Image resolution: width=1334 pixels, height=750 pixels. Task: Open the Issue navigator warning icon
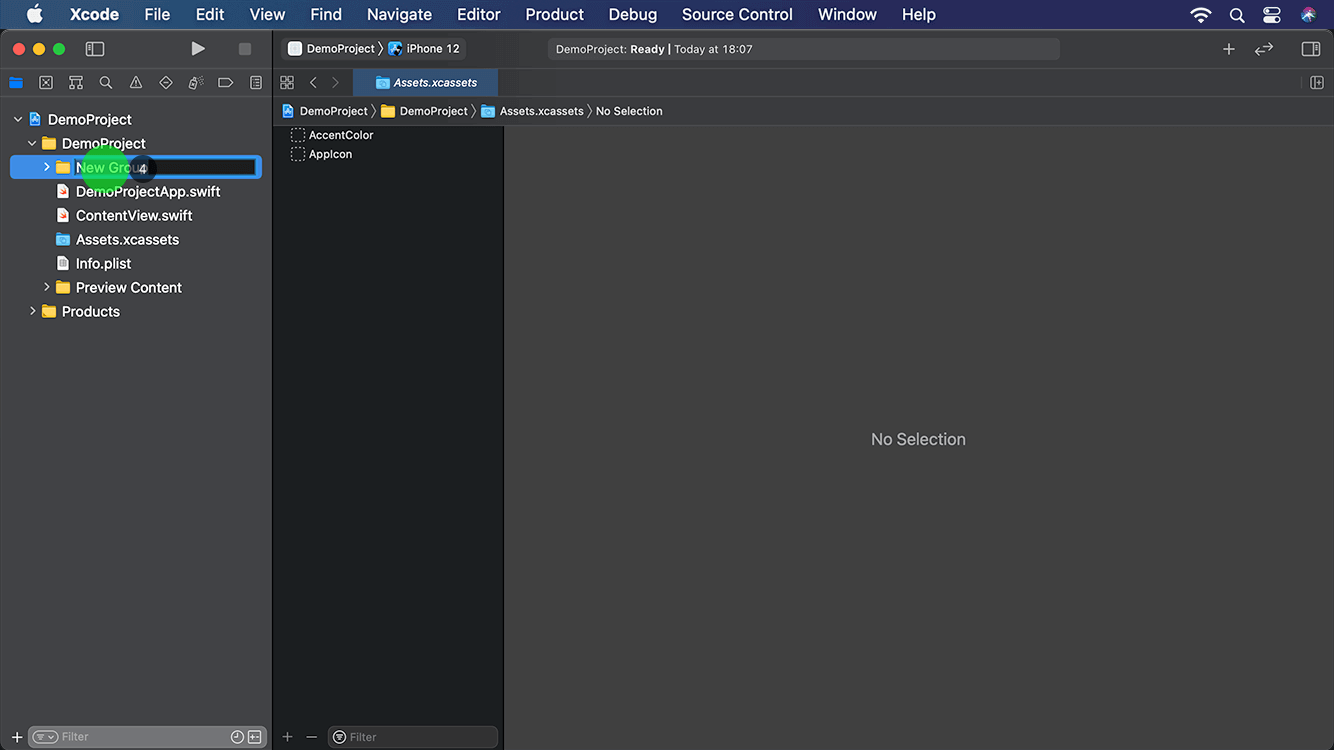click(x=136, y=83)
